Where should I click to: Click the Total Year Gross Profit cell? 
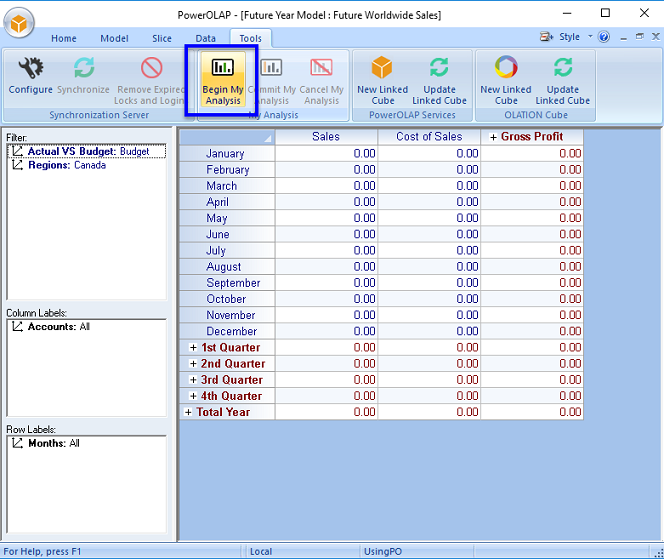coord(532,412)
